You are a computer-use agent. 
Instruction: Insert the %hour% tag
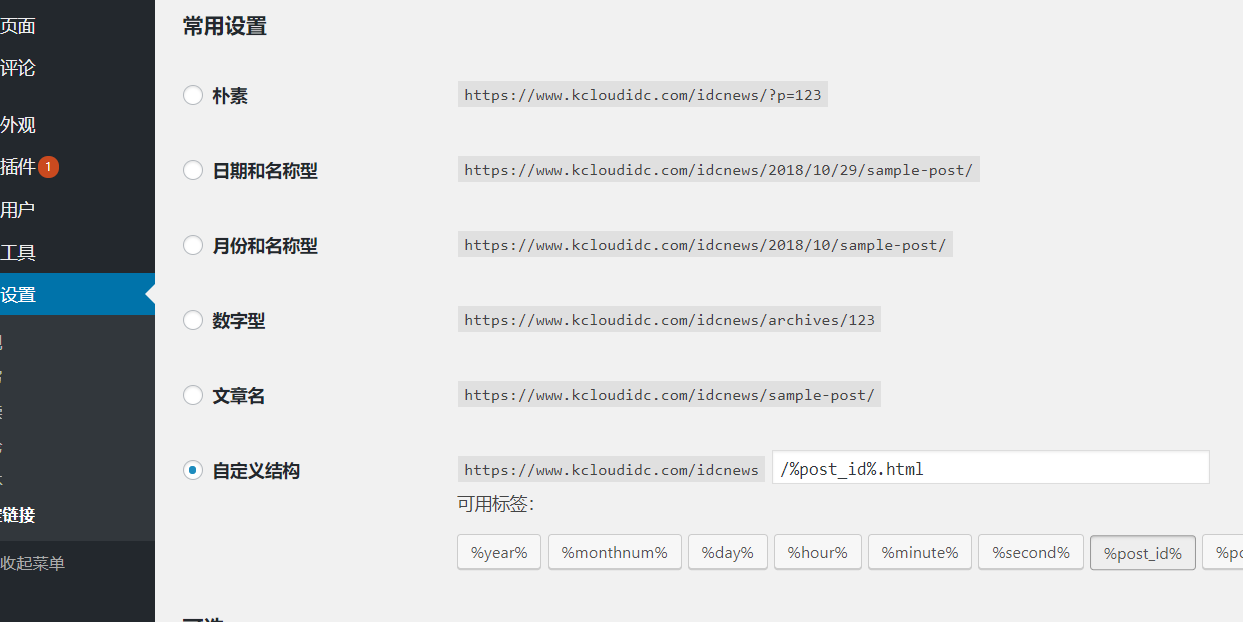(817, 552)
